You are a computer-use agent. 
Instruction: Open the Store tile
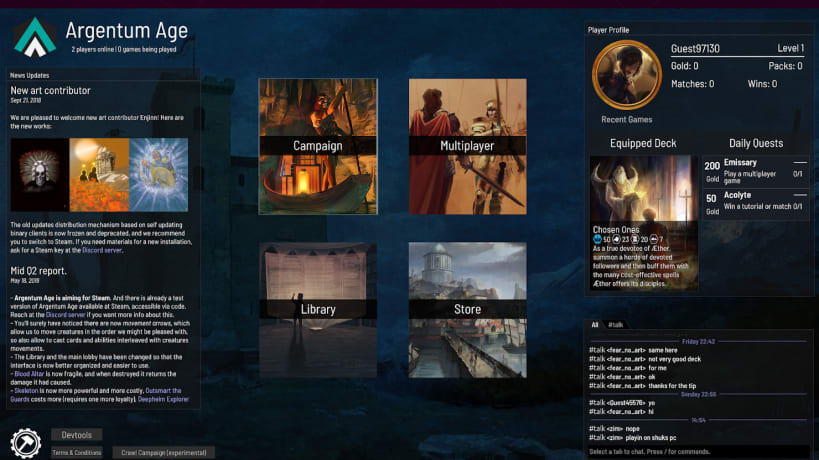467,310
